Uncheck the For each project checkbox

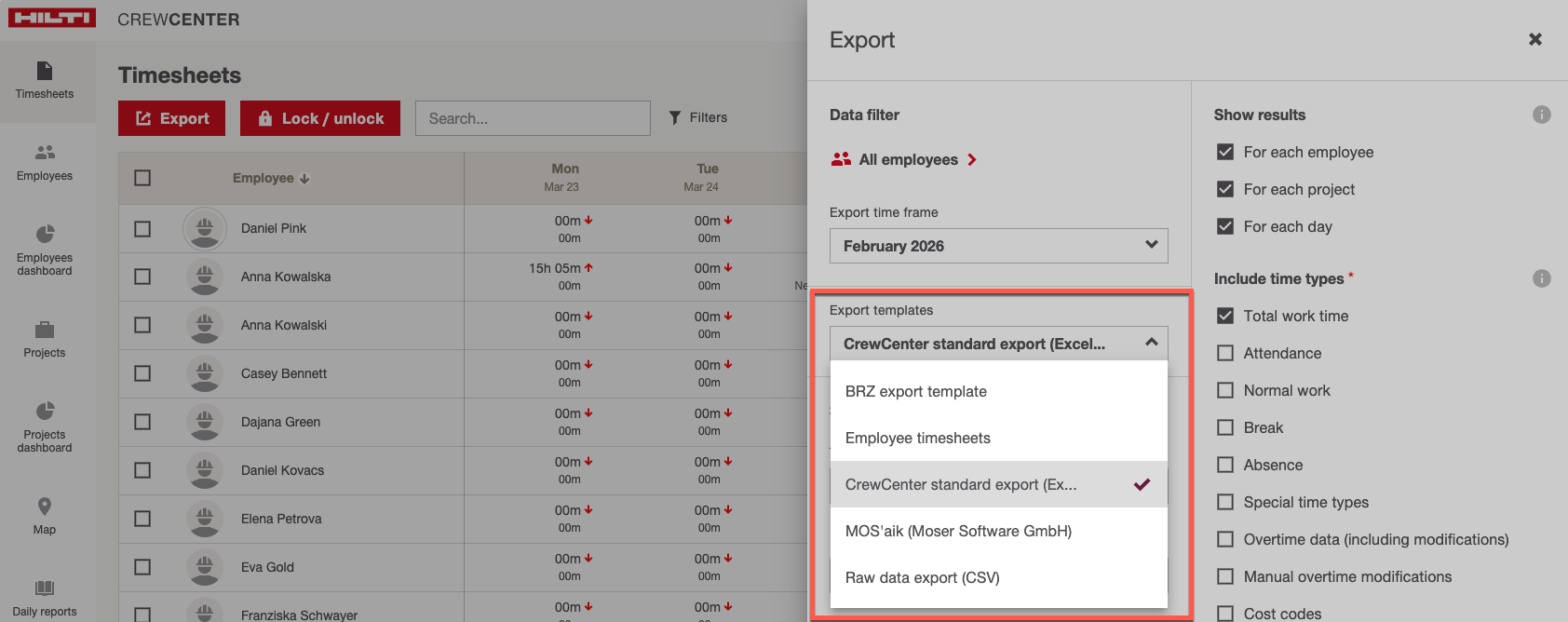(x=1225, y=189)
